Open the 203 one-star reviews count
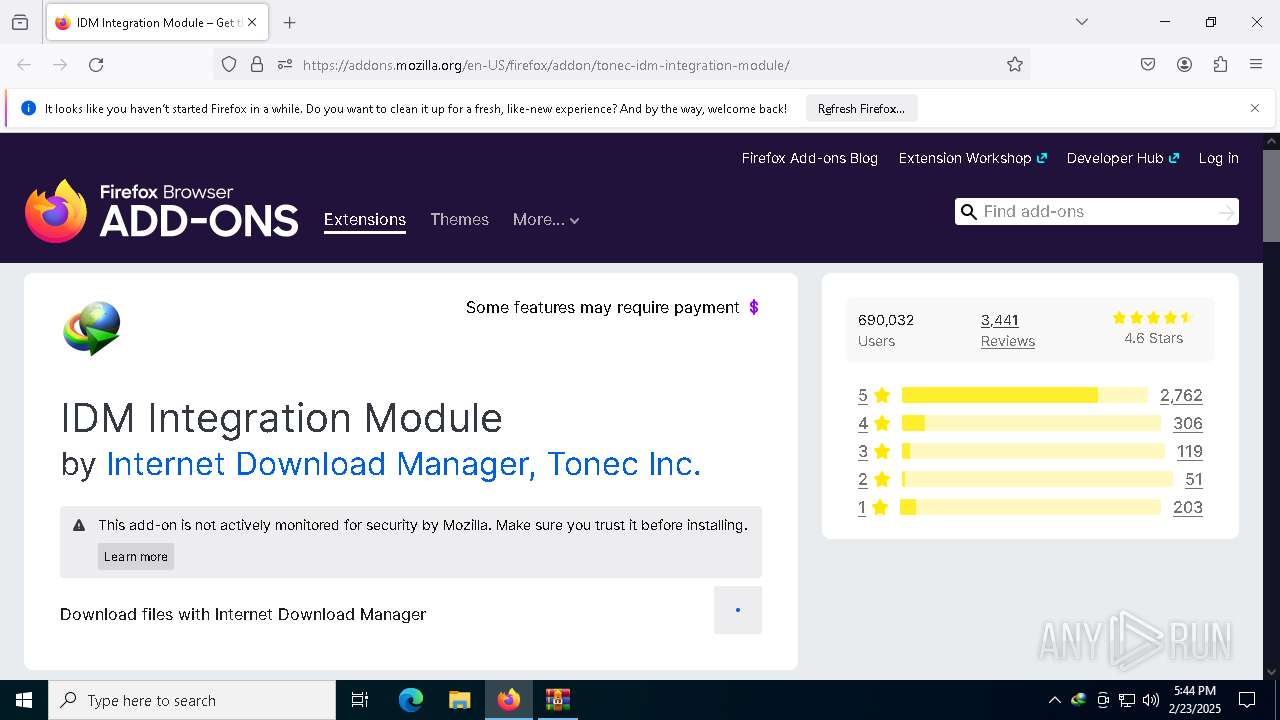This screenshot has height=720, width=1280. pyautogui.click(x=1188, y=507)
